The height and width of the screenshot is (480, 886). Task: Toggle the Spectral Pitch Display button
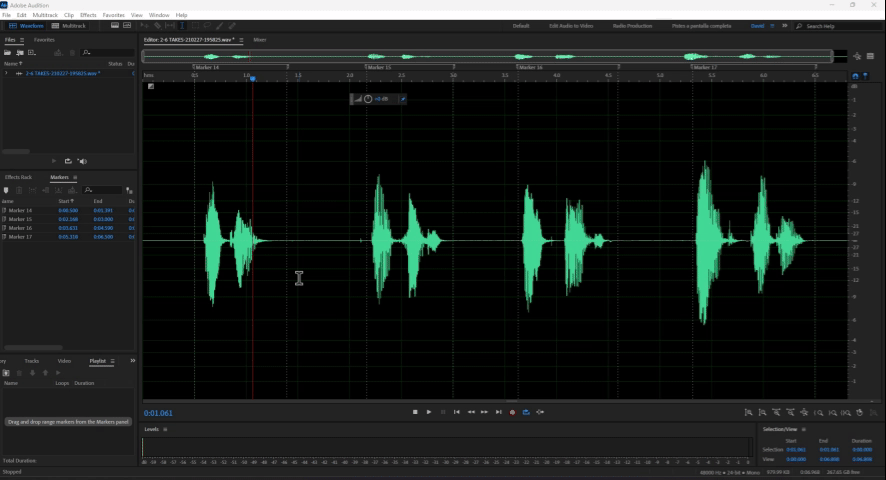click(127, 26)
